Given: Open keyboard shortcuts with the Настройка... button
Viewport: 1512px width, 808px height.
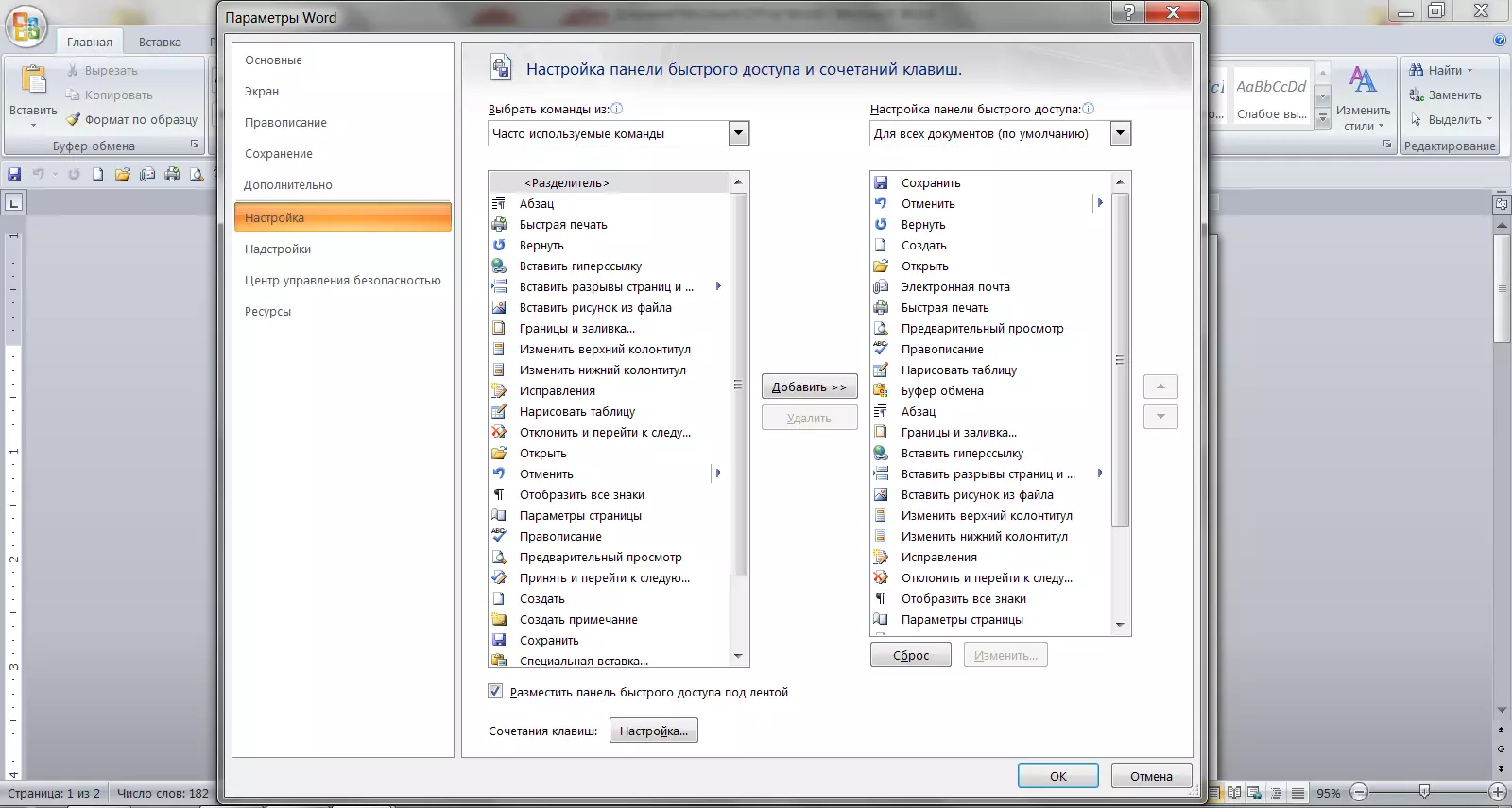Looking at the screenshot, I should click(654, 731).
